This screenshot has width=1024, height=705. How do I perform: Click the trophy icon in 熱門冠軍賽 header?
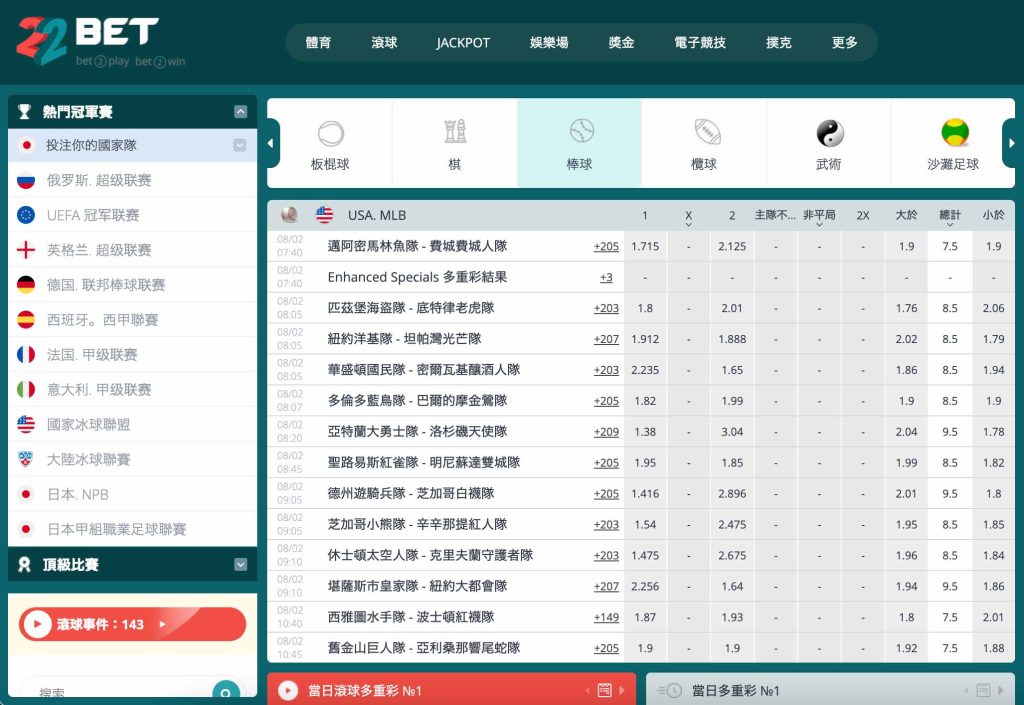pos(25,112)
